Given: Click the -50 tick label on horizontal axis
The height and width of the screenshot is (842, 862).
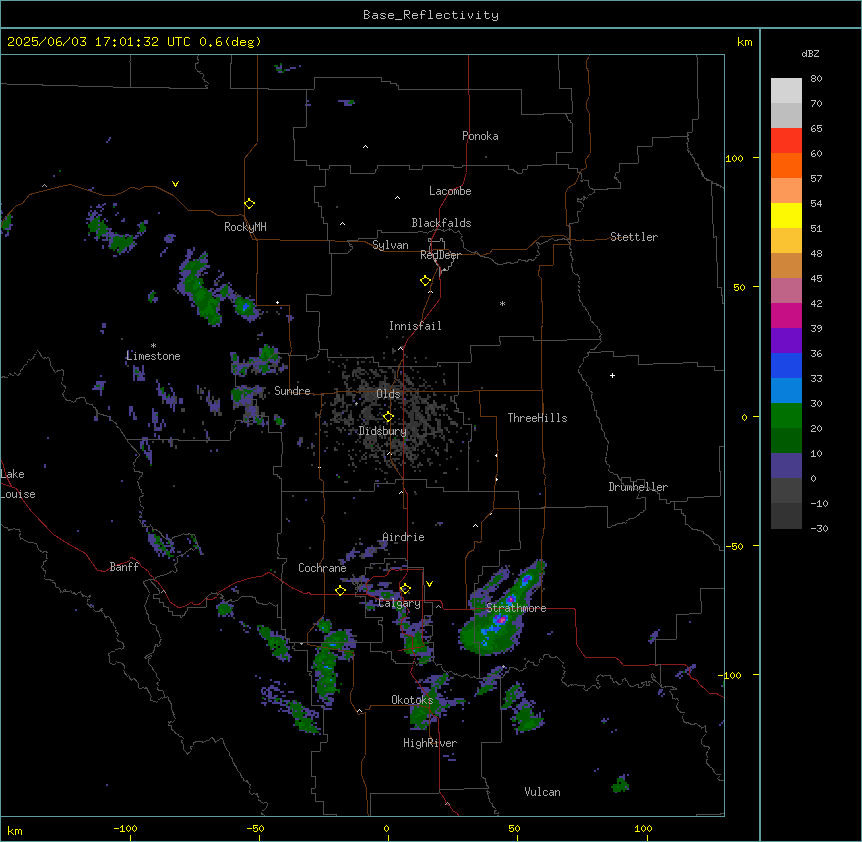Looking at the screenshot, I should click(255, 828).
